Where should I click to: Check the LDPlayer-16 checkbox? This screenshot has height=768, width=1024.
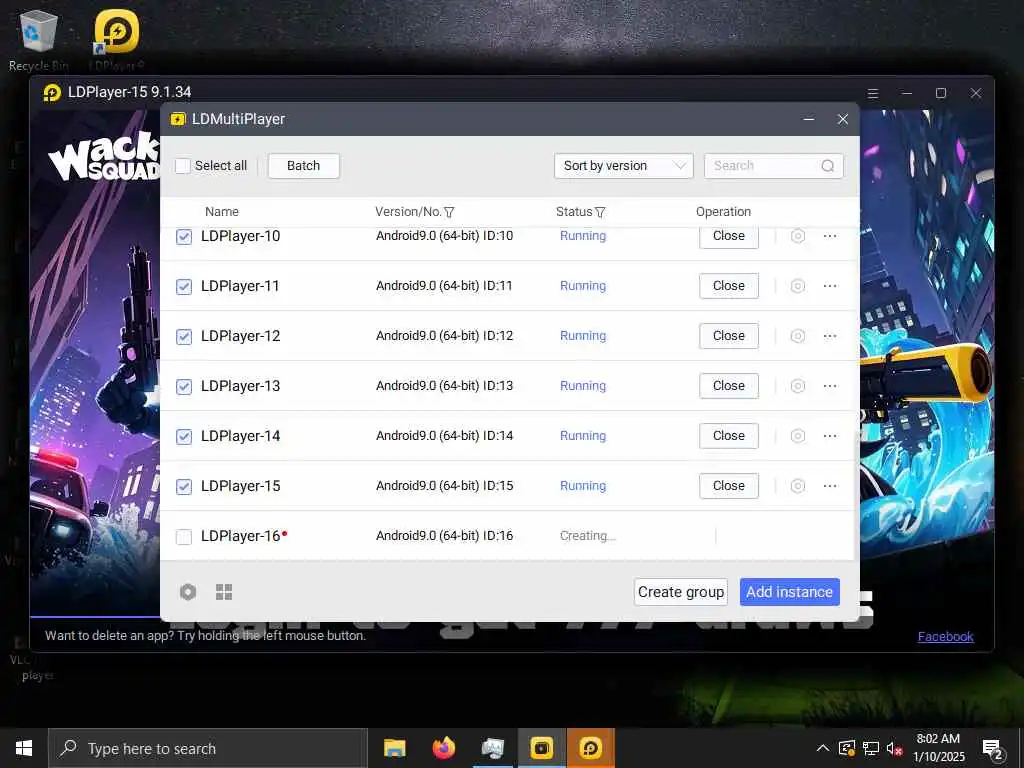[184, 536]
